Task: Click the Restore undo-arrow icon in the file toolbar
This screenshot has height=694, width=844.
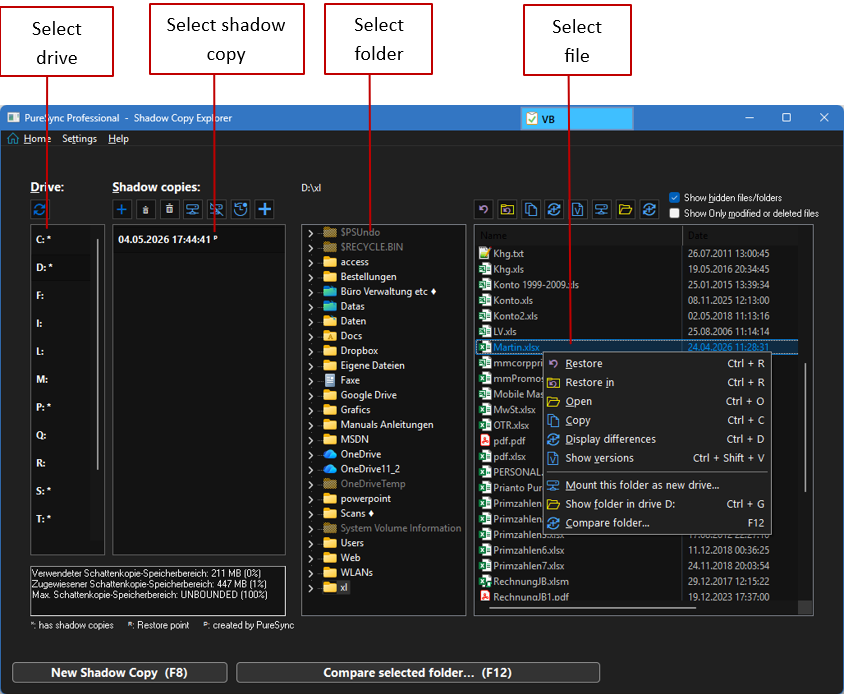Action: tap(483, 209)
